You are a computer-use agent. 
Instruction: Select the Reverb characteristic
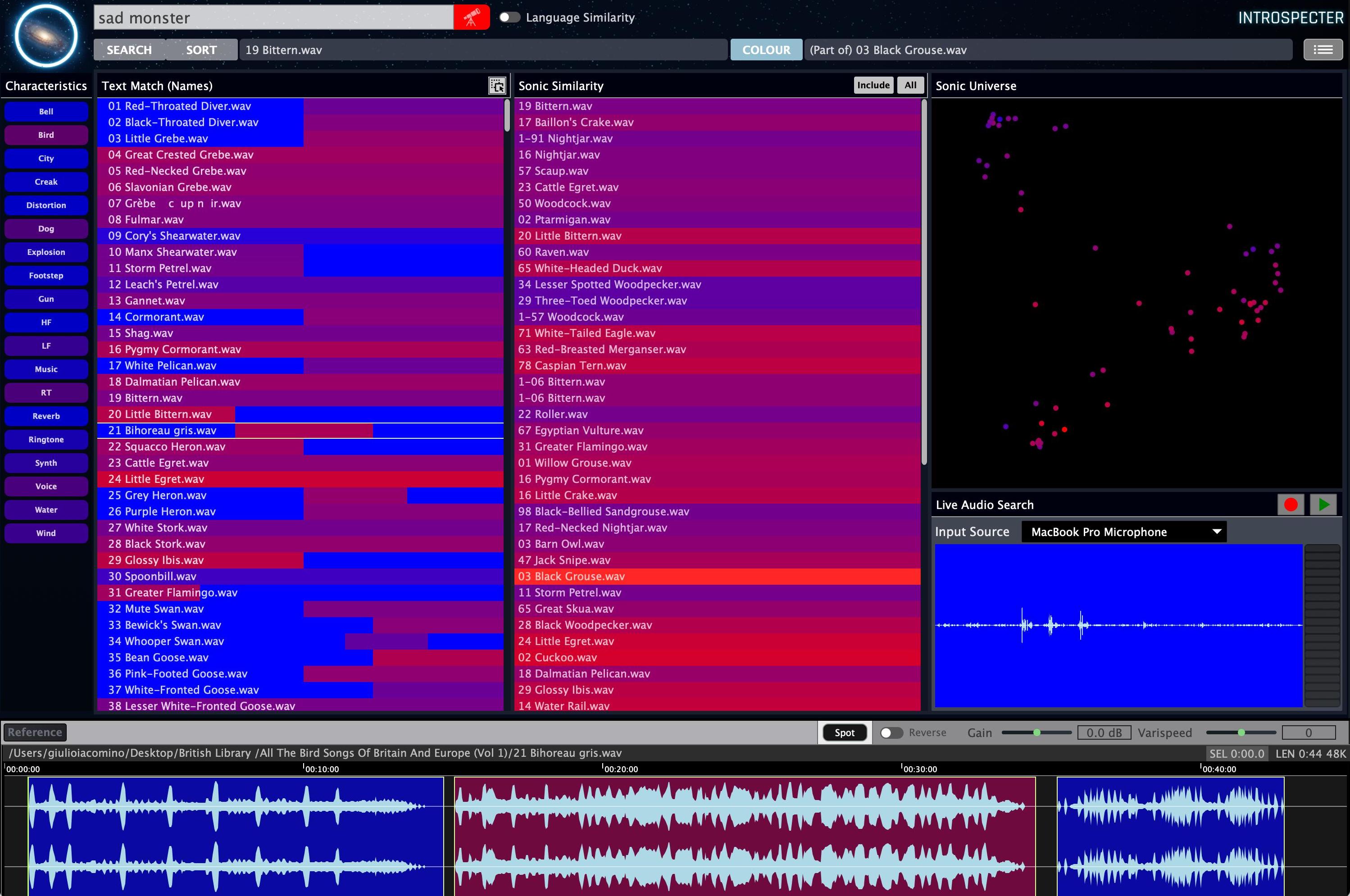pyautogui.click(x=46, y=416)
